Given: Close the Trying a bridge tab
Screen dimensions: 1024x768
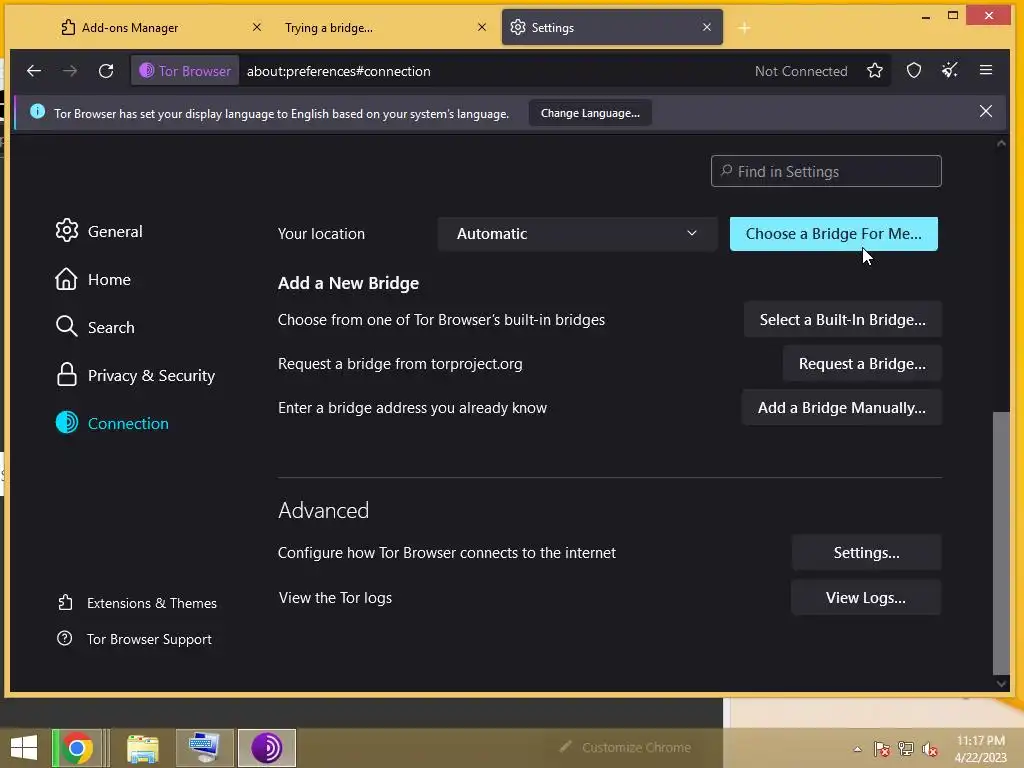Looking at the screenshot, I should pos(482,27).
